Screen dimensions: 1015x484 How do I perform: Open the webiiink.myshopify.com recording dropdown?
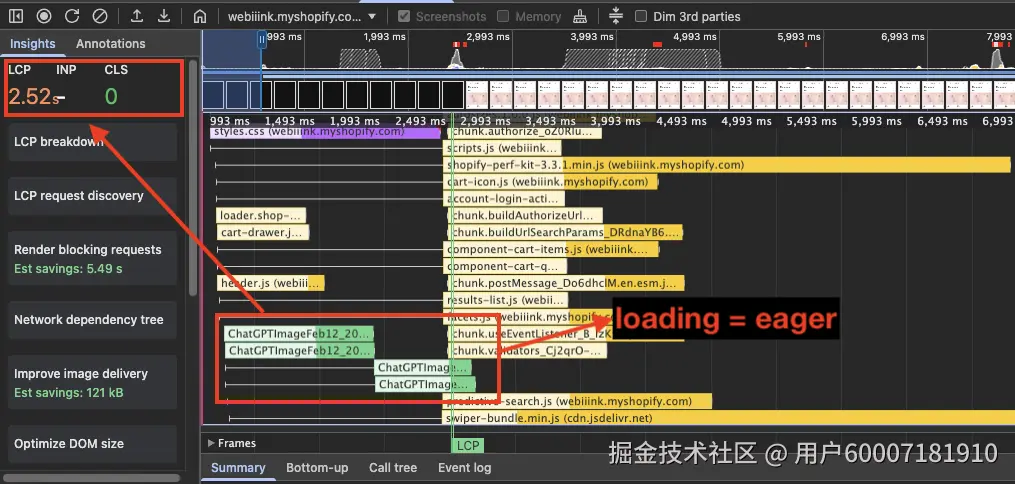coord(302,17)
